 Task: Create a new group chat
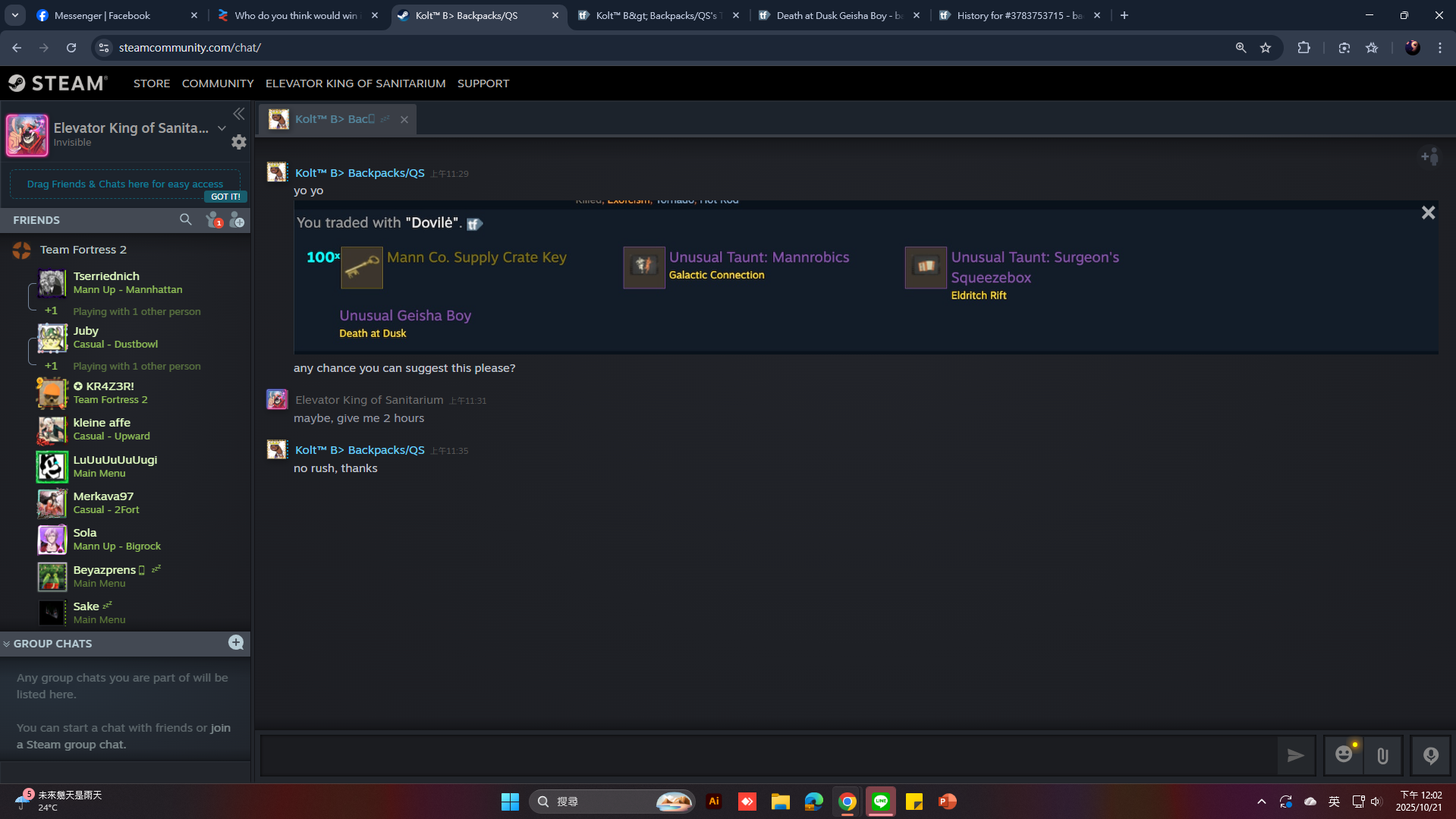coord(236,643)
